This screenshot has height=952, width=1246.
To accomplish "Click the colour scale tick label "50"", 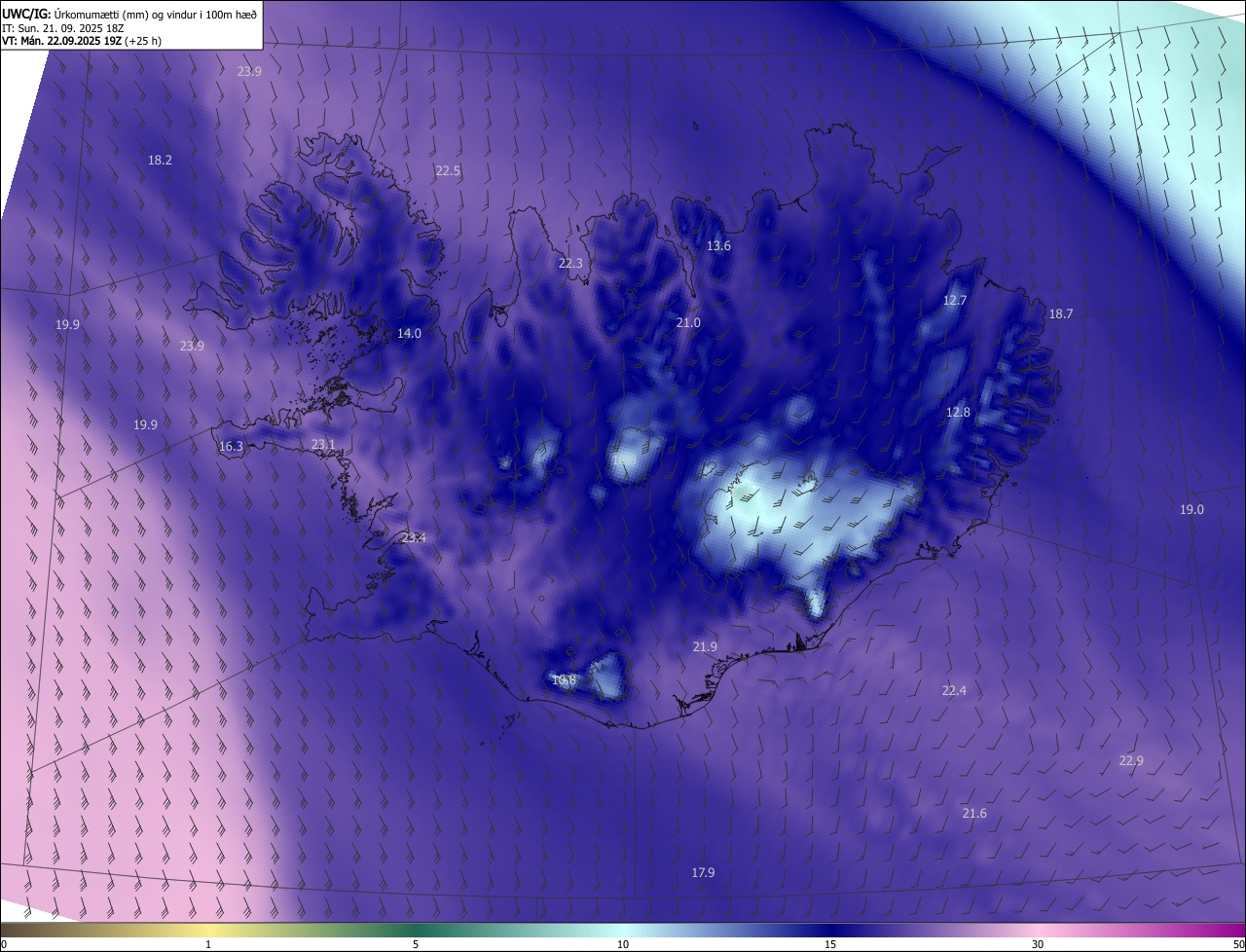I will point(1238,944).
